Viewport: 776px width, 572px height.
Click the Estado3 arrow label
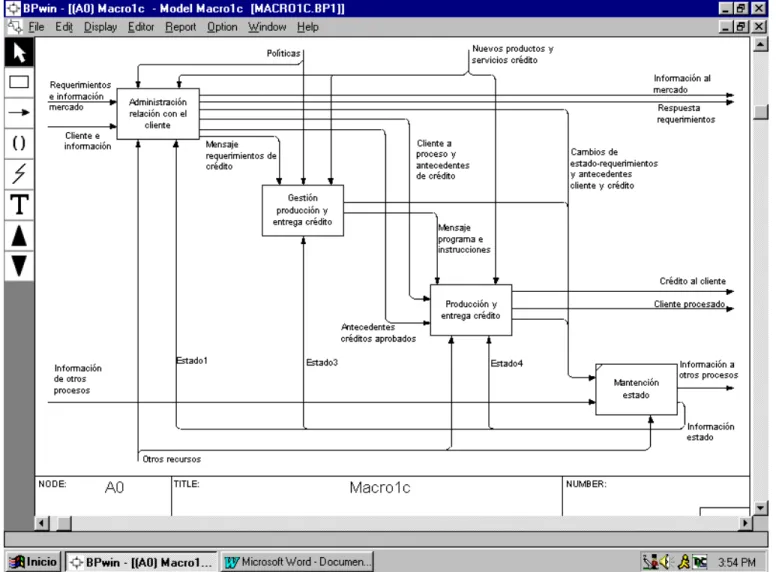[x=322, y=363]
